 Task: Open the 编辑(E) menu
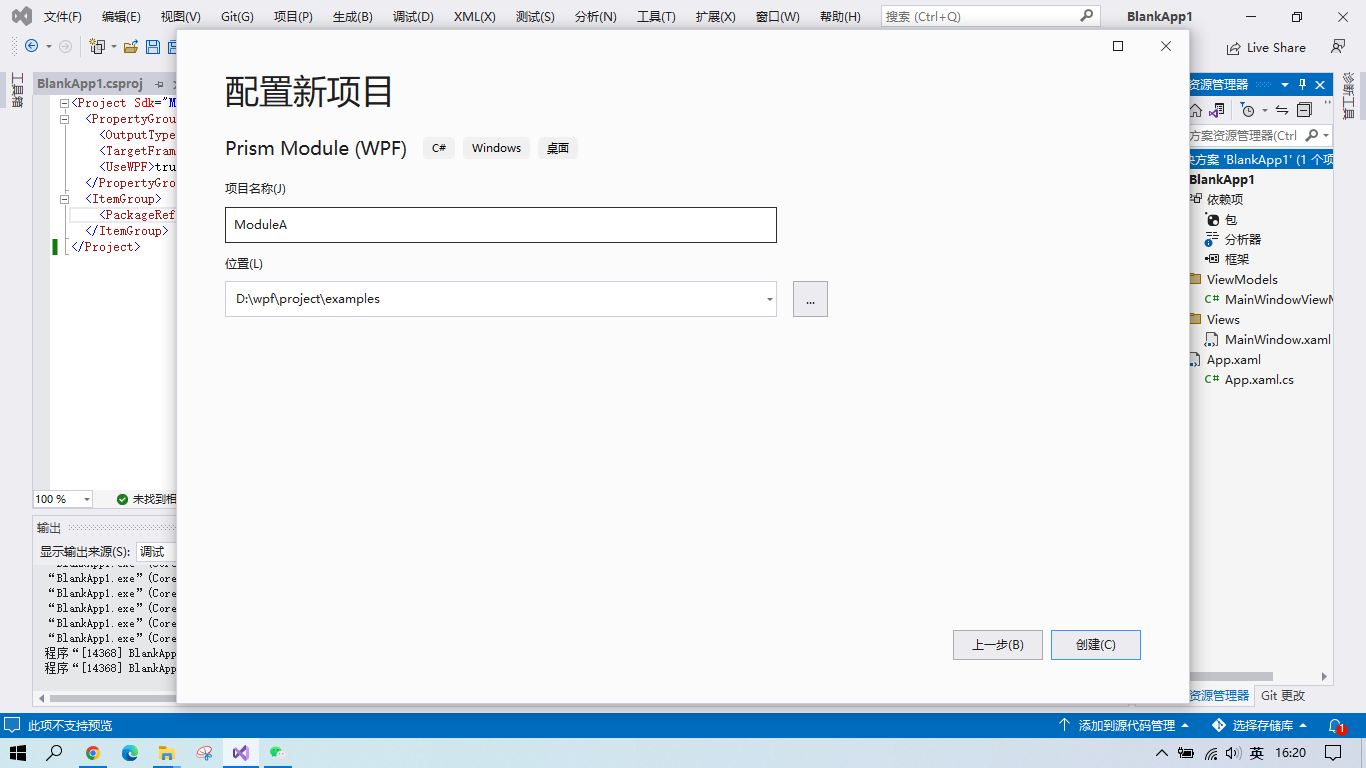point(121,17)
